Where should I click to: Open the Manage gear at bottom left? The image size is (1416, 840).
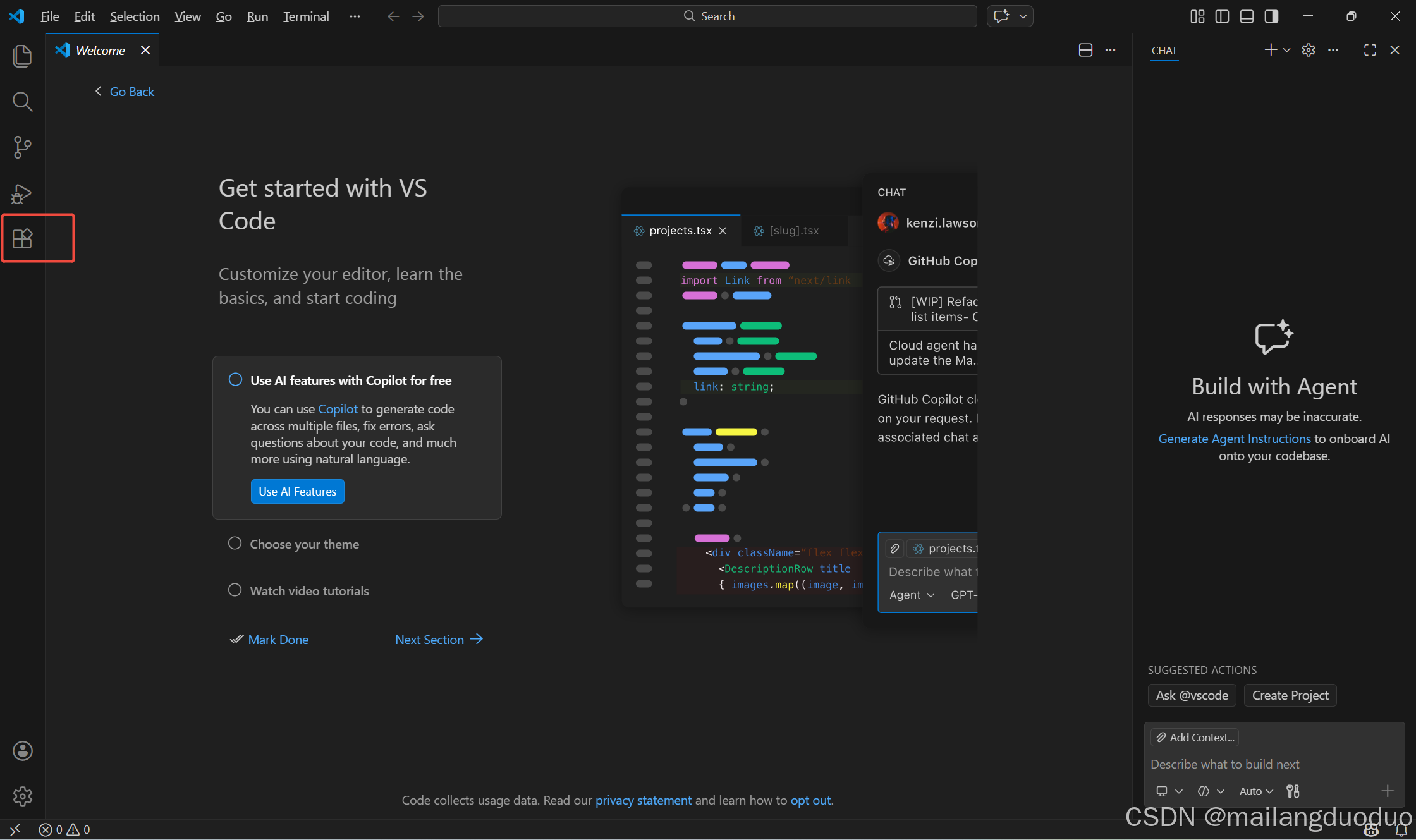pyautogui.click(x=22, y=796)
